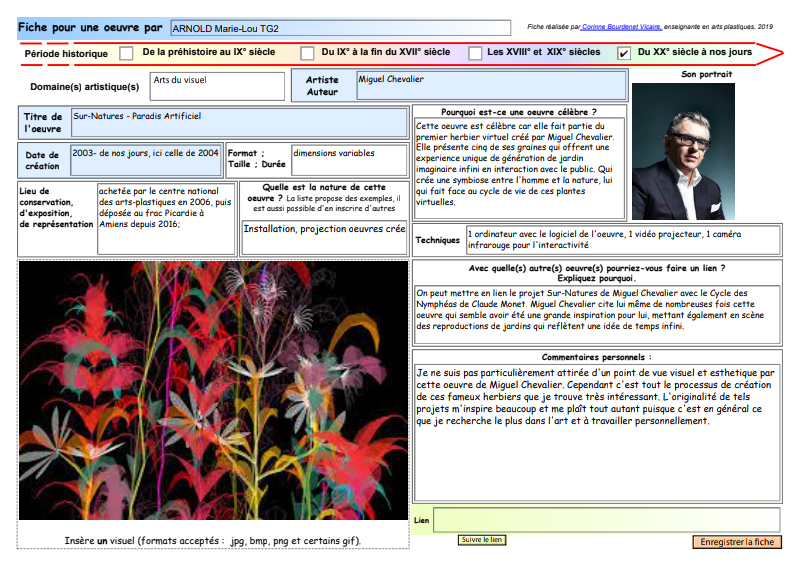This screenshot has width=800, height=566.
Task: Click the 'Enregistrer la fiche' button
Action: [736, 542]
